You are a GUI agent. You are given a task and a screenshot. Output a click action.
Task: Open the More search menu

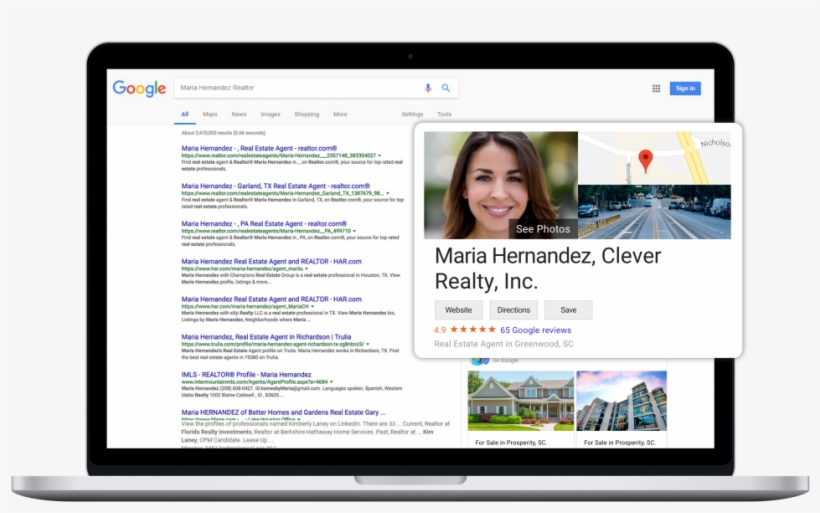coord(340,114)
